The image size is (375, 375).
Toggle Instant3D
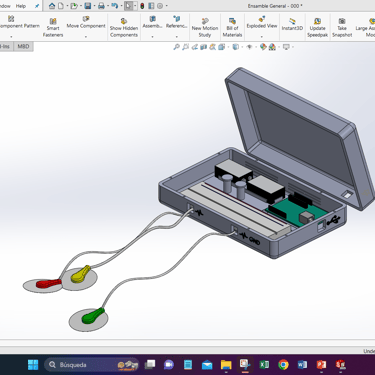(292, 24)
